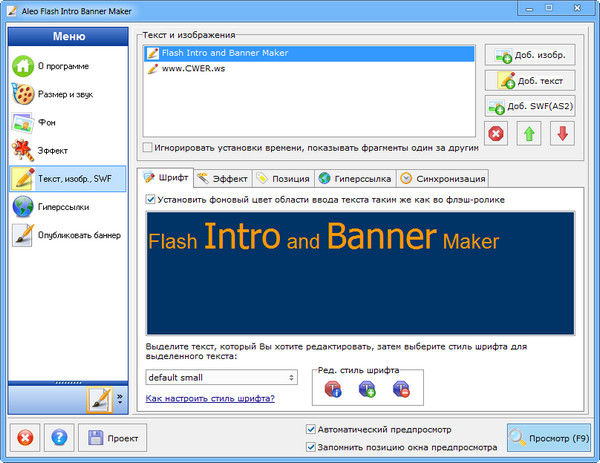This screenshot has height=463, width=600.
Task: Disable 'Запомнить позицию окна предпросмотра'
Action: [x=311, y=447]
